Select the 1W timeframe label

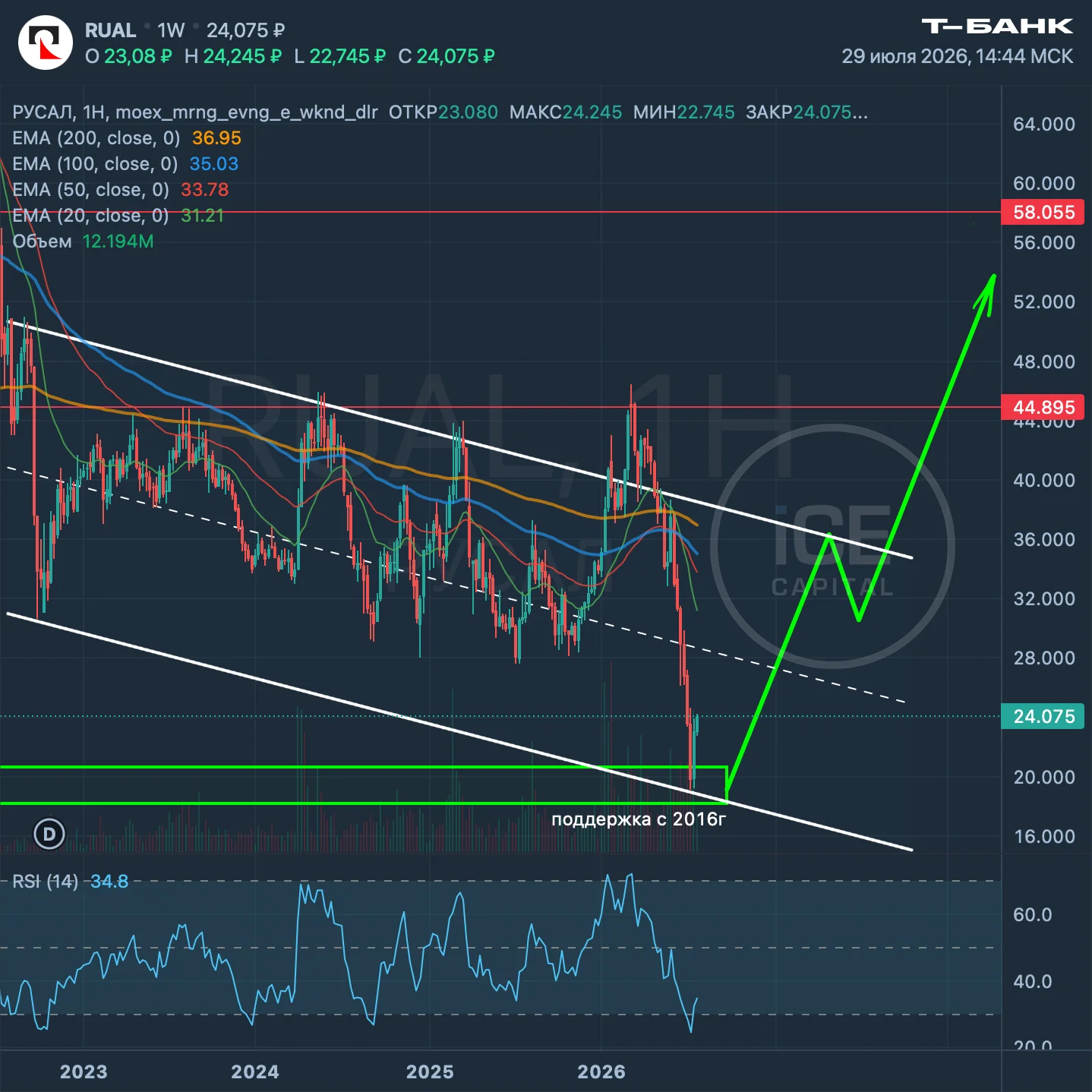tap(171, 30)
